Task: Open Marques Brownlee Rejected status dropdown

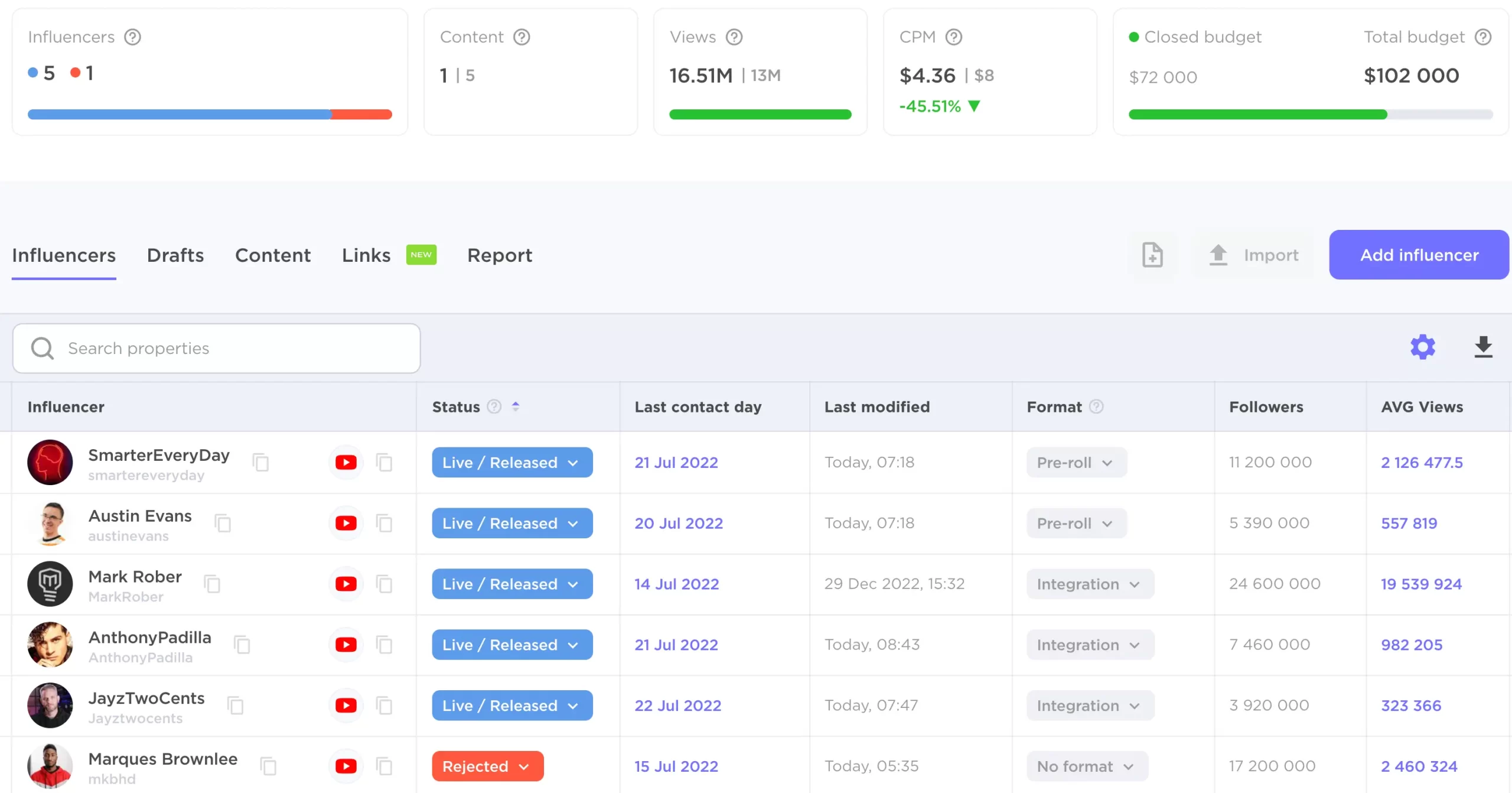Action: (x=487, y=766)
